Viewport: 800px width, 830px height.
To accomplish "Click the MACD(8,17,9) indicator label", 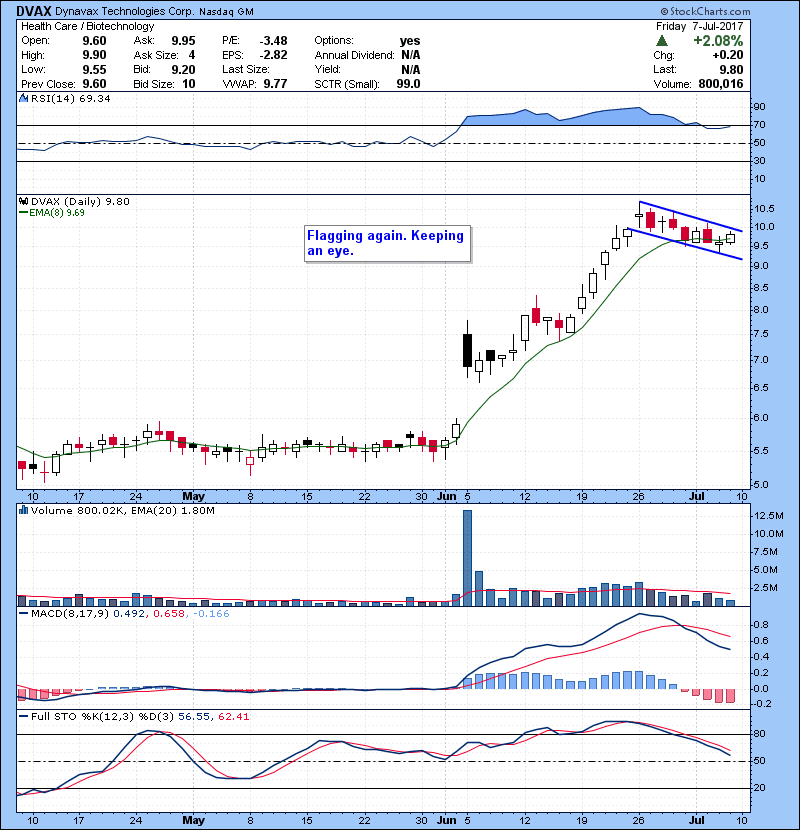I will point(70,614).
